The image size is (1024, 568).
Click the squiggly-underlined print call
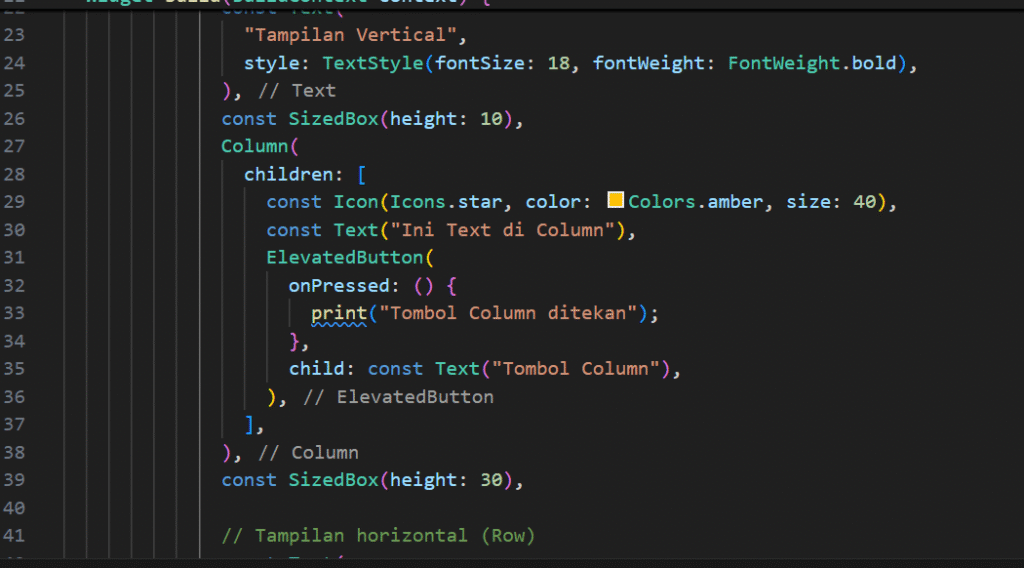[x=339, y=313]
